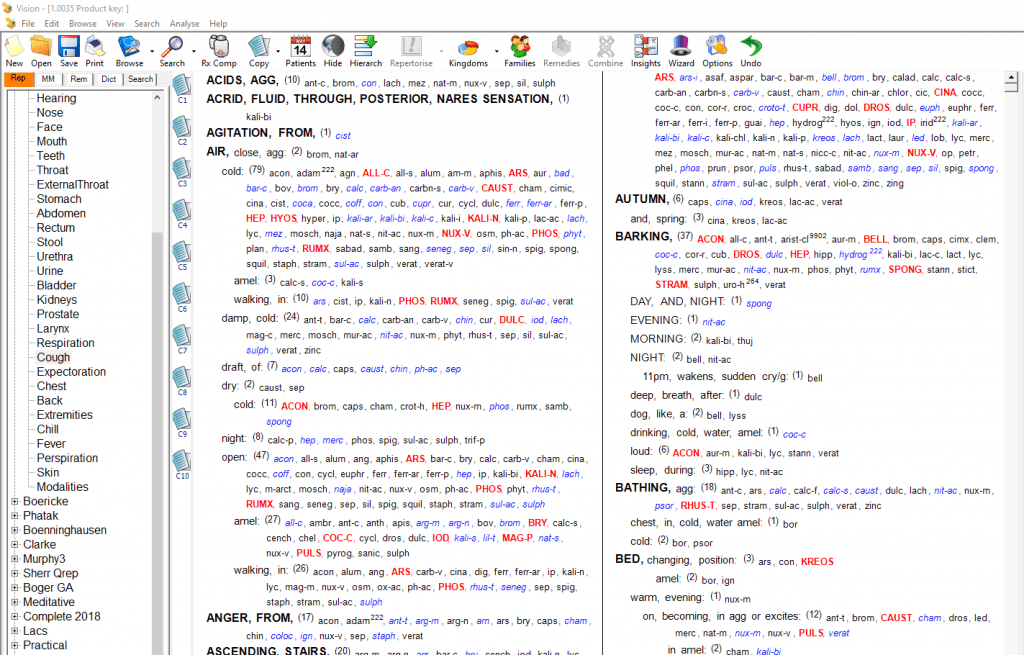Click the chapter tree vertical scrollbar

[157, 300]
